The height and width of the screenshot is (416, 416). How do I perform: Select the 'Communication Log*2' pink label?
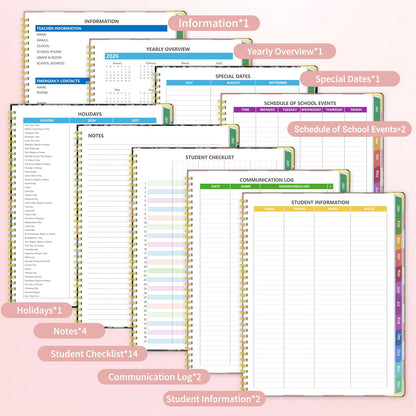pyautogui.click(x=154, y=377)
